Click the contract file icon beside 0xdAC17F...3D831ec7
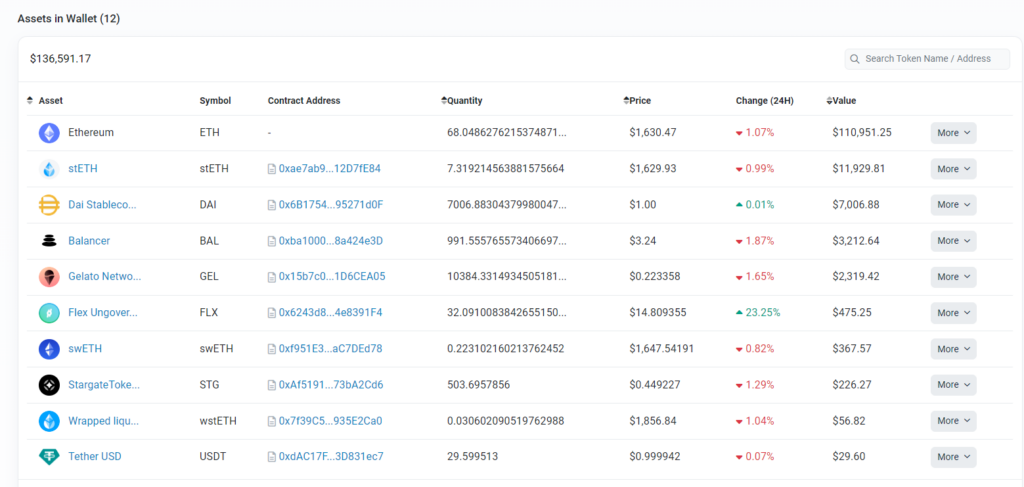Image resolution: width=1024 pixels, height=487 pixels. (272, 457)
